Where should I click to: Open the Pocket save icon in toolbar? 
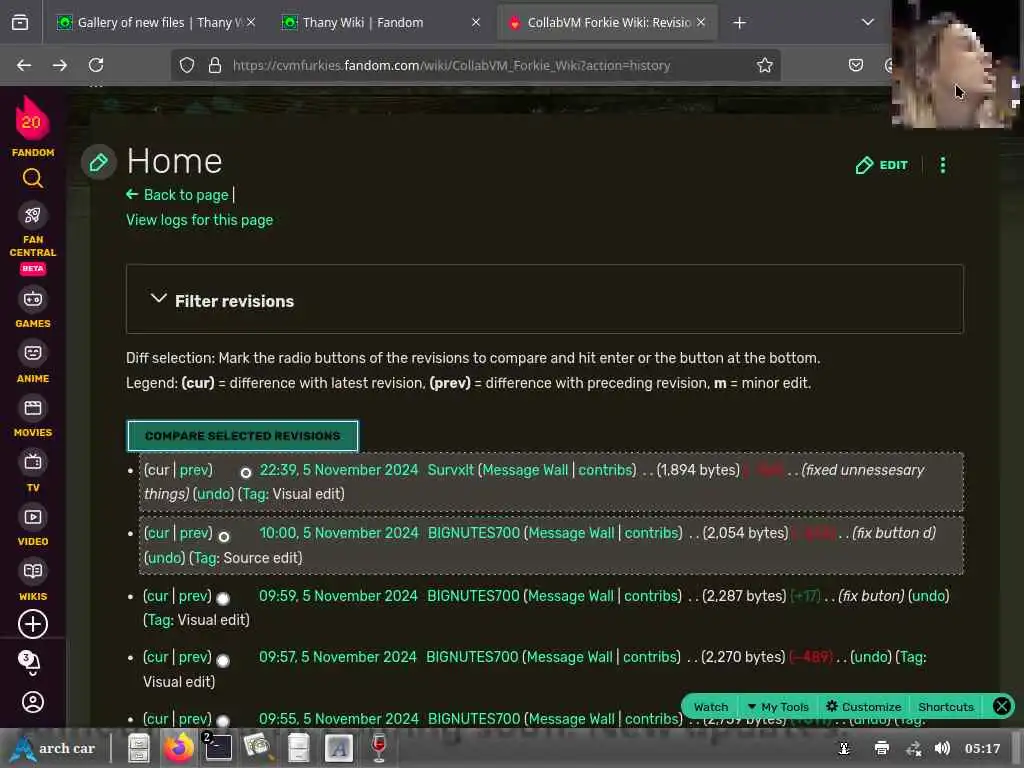(856, 65)
